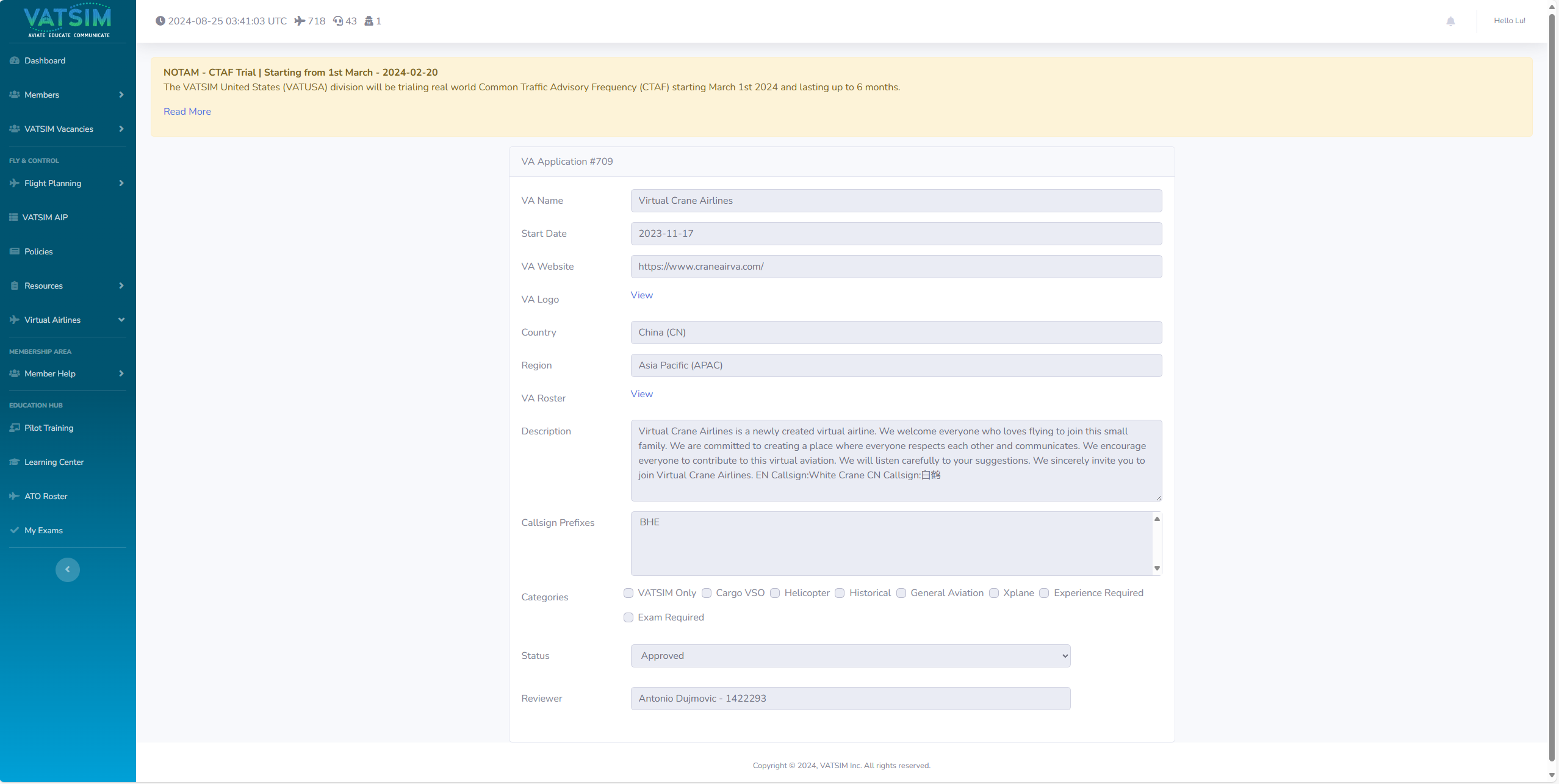This screenshot has height=784, width=1559.
Task: View the VA Roster link
Action: coord(642,394)
